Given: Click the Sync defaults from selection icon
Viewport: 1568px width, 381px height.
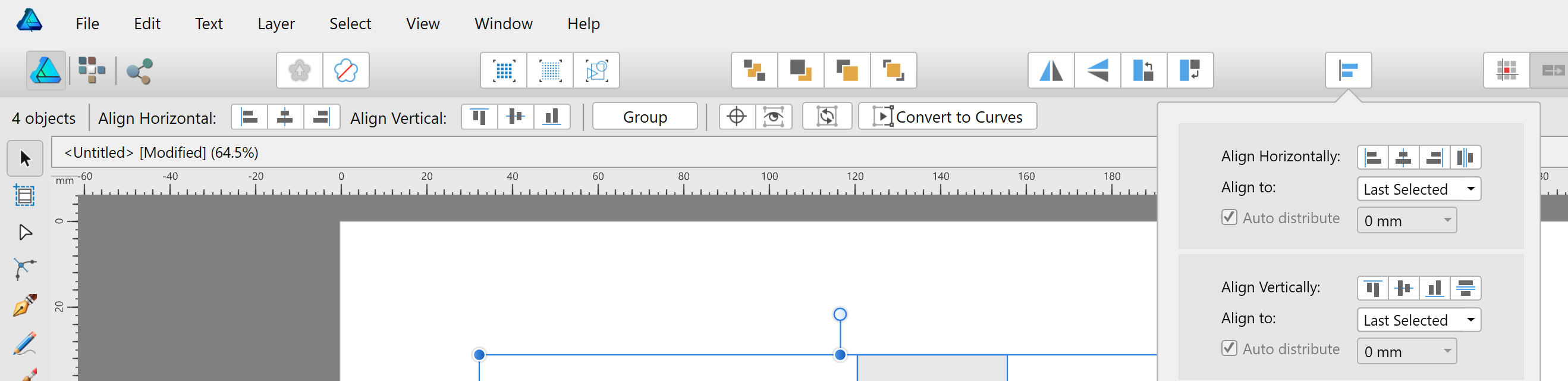Looking at the screenshot, I should (x=300, y=71).
